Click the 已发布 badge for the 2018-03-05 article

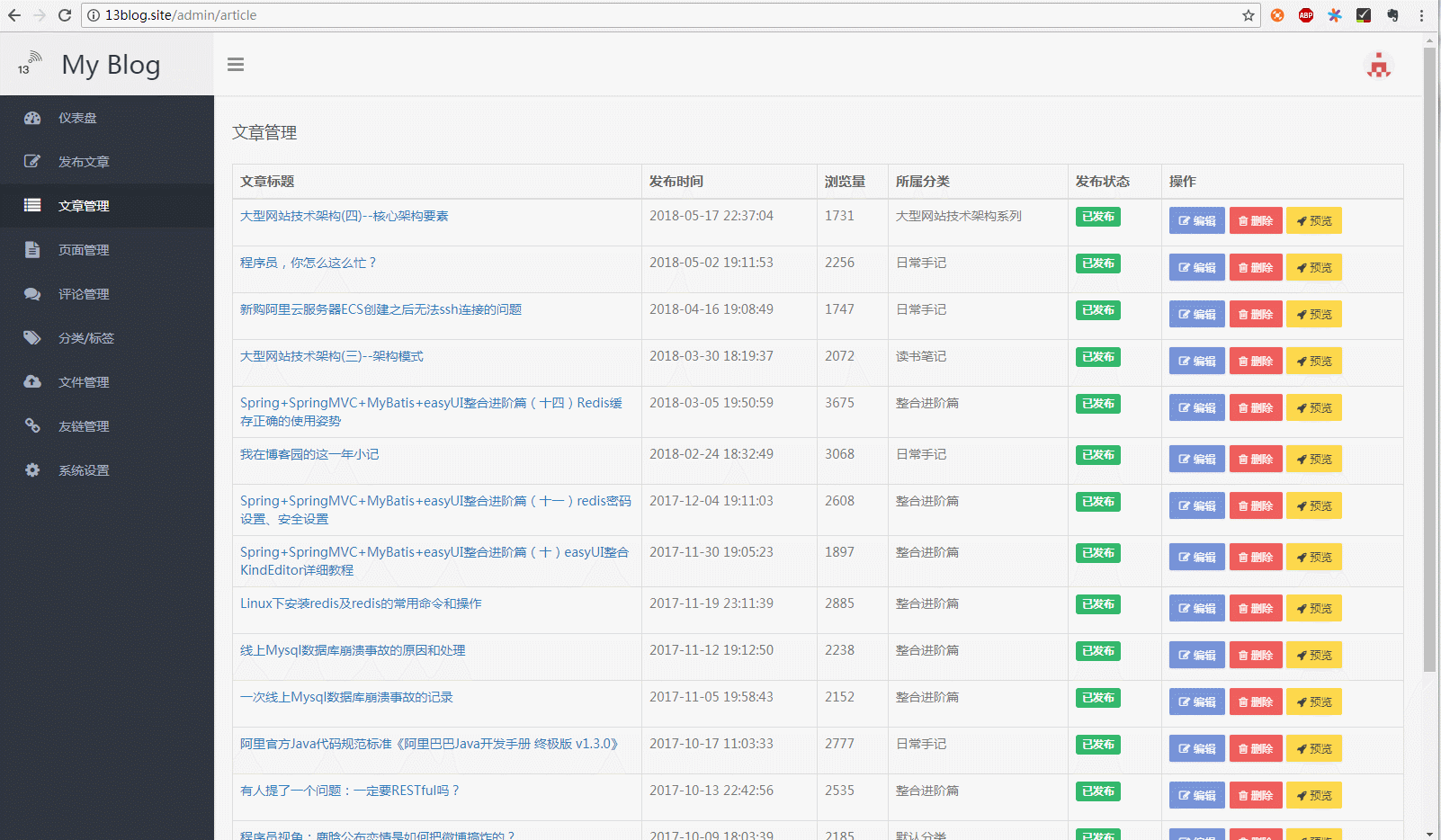(1098, 404)
